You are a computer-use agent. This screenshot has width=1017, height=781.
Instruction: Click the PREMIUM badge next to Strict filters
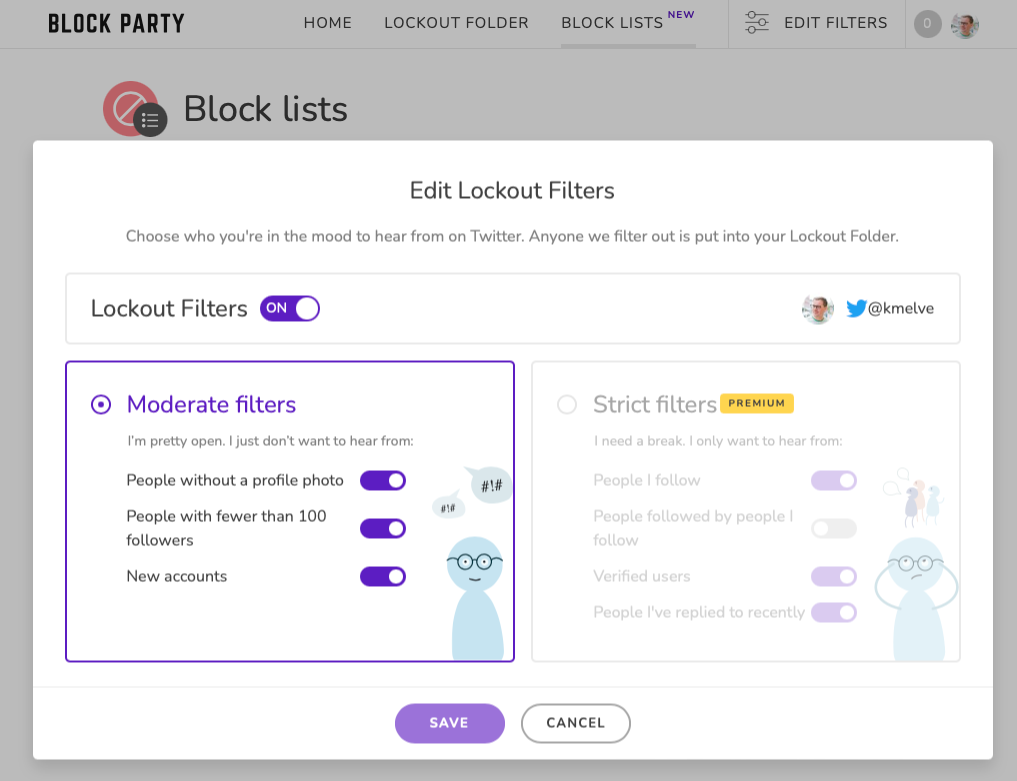[757, 403]
